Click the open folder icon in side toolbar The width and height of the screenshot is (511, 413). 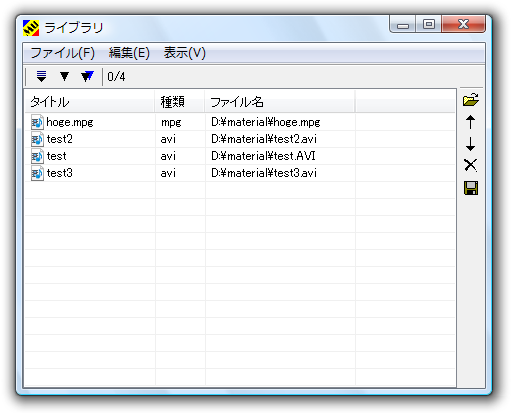pos(471,100)
